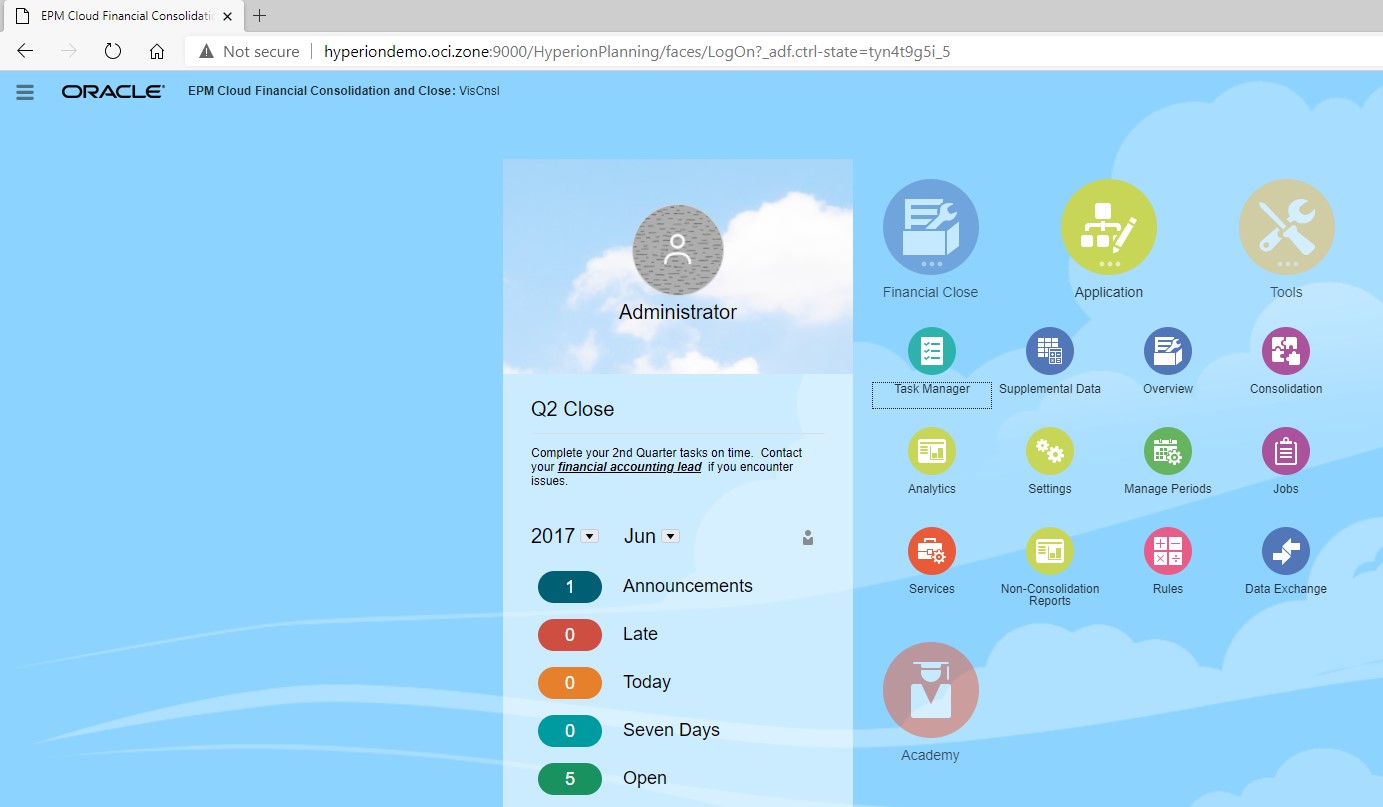Open the Tools cluster icon
The height and width of the screenshot is (807, 1383).
(x=1286, y=227)
